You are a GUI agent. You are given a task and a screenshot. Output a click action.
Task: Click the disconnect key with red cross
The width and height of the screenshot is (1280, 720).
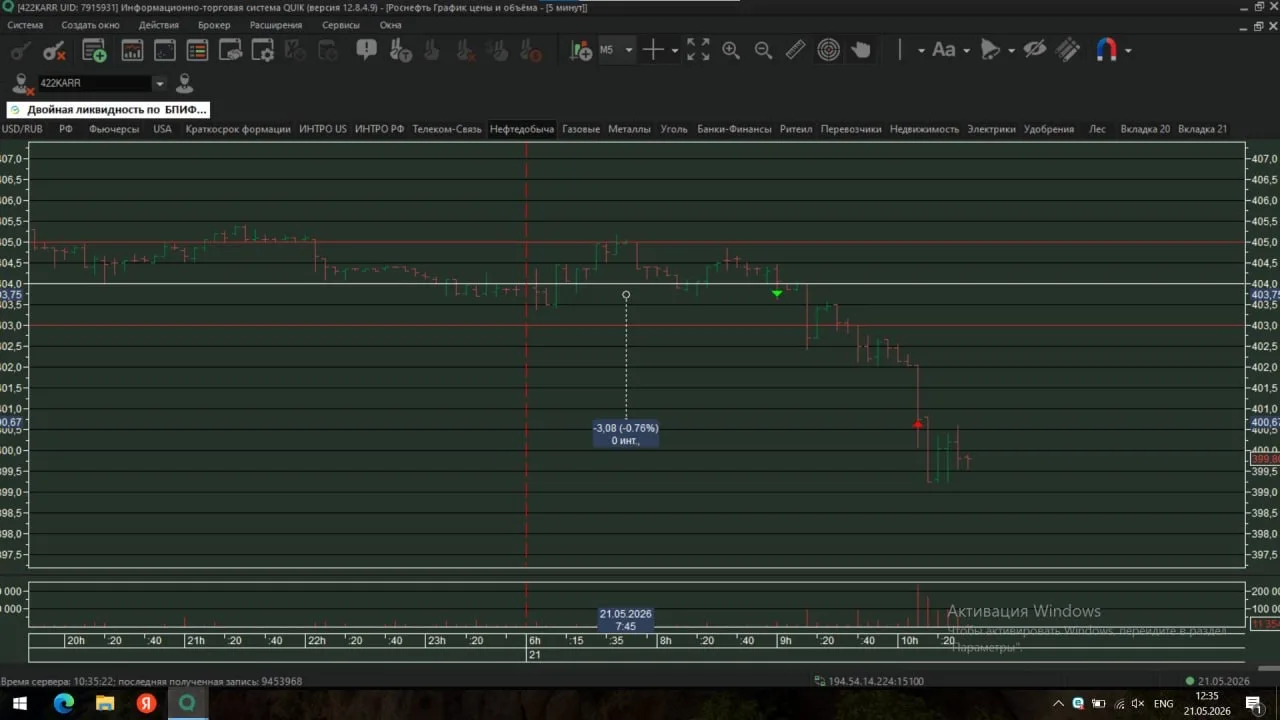pyautogui.click(x=54, y=50)
